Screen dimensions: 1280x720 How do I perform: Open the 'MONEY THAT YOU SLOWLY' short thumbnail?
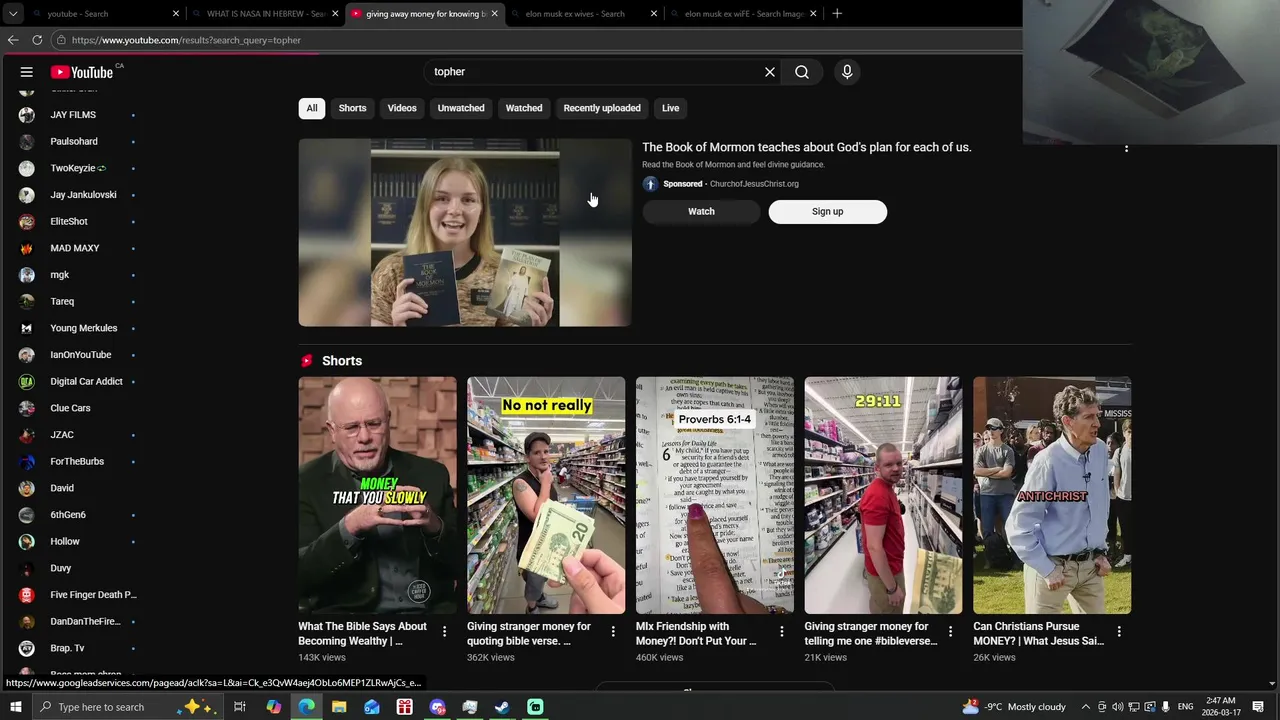coord(377,495)
